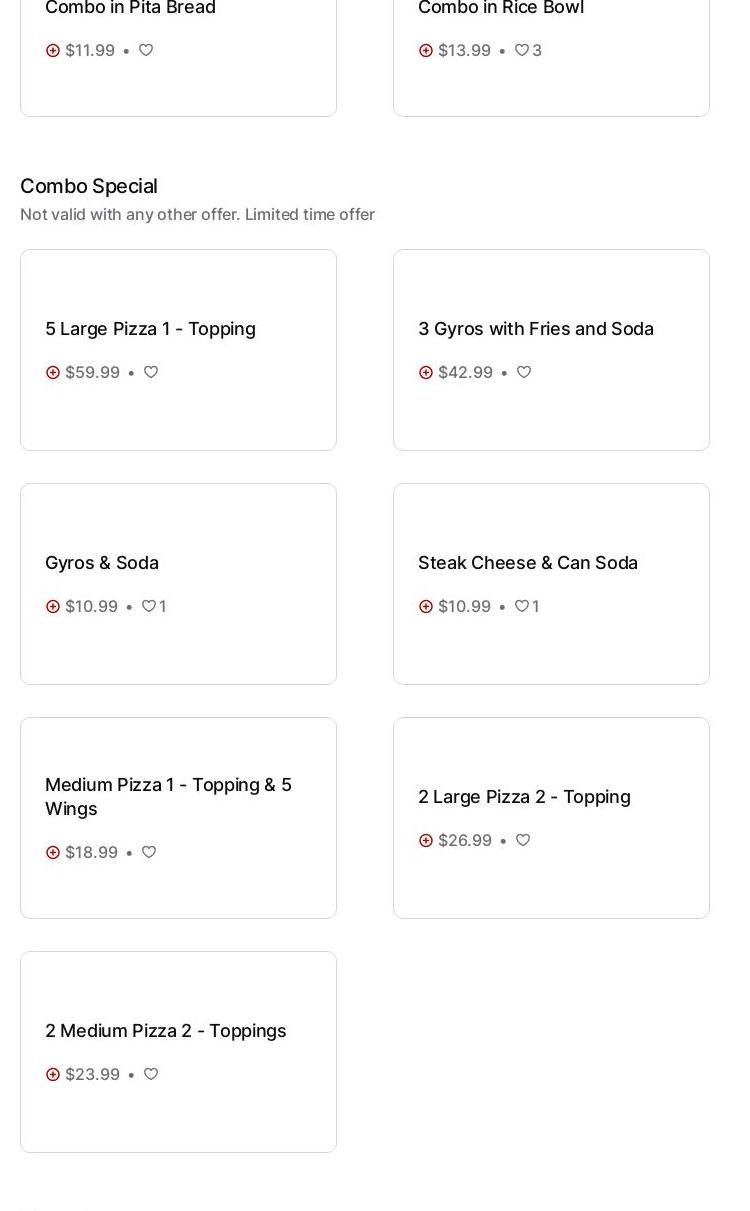The height and width of the screenshot is (1211, 750).
Task: Add Combo in Pita Bread to cart
Action: click(x=53, y=50)
